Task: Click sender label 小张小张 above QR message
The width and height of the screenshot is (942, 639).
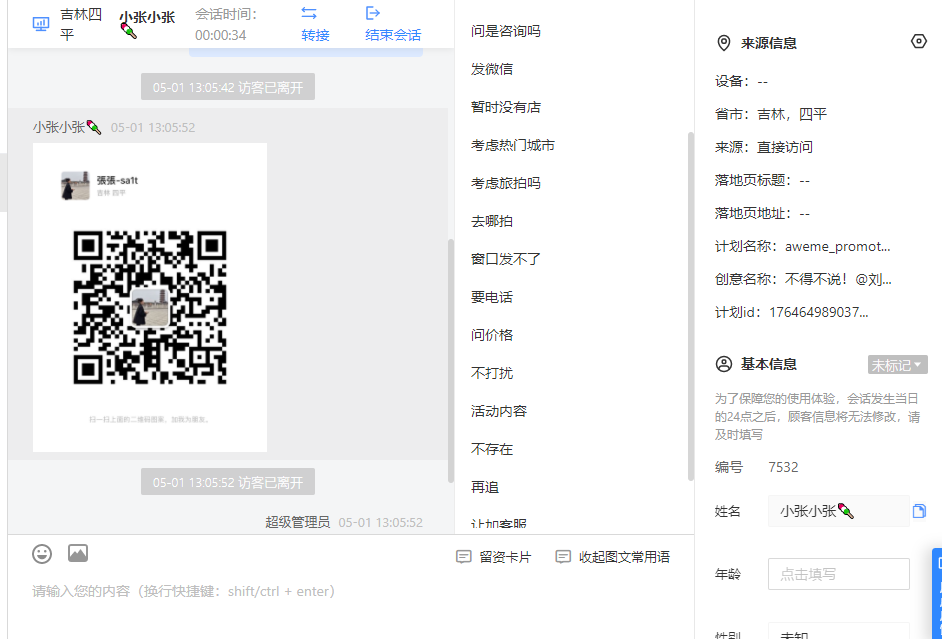Action: [67, 127]
